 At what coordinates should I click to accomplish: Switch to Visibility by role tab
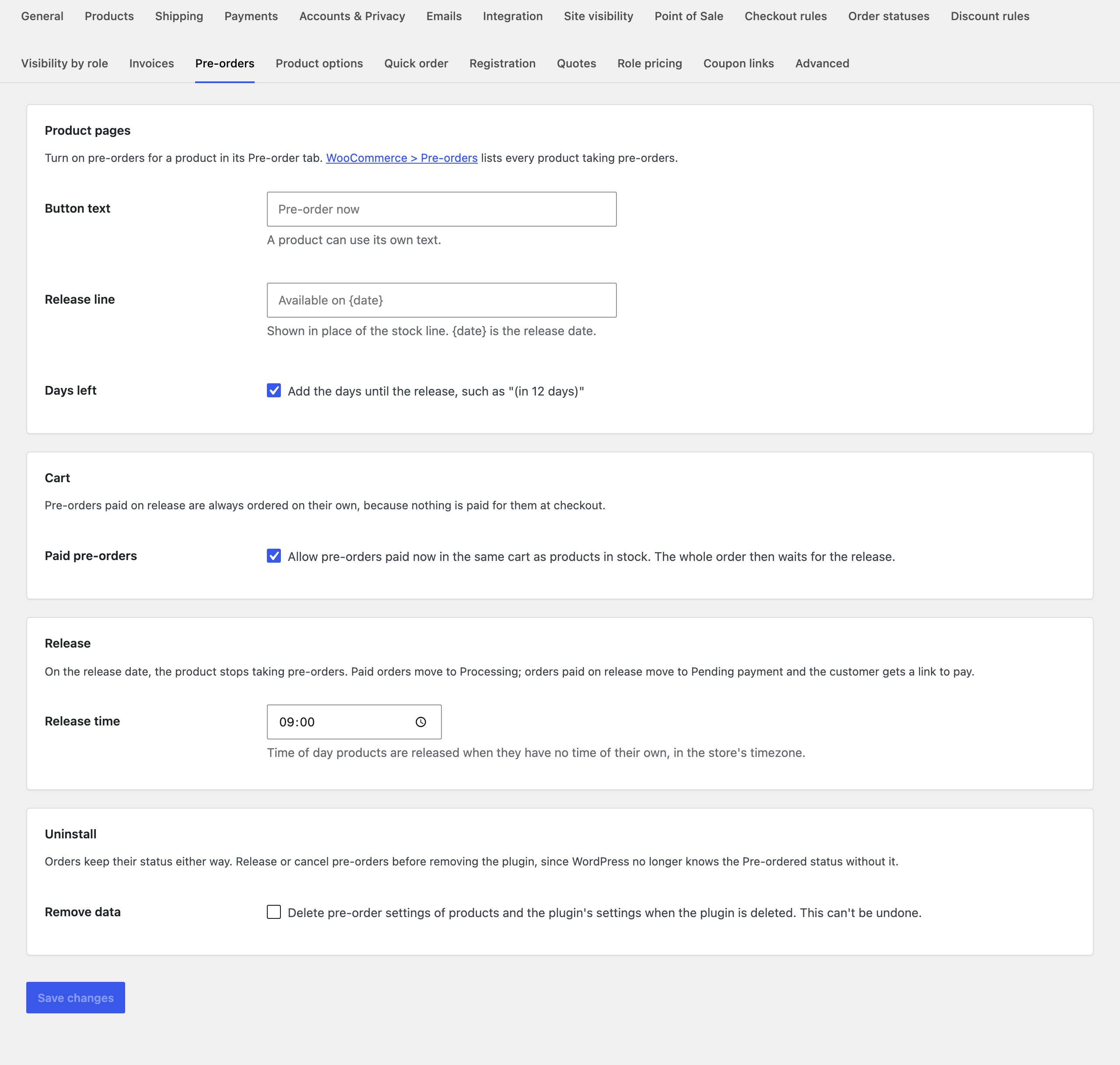64,63
